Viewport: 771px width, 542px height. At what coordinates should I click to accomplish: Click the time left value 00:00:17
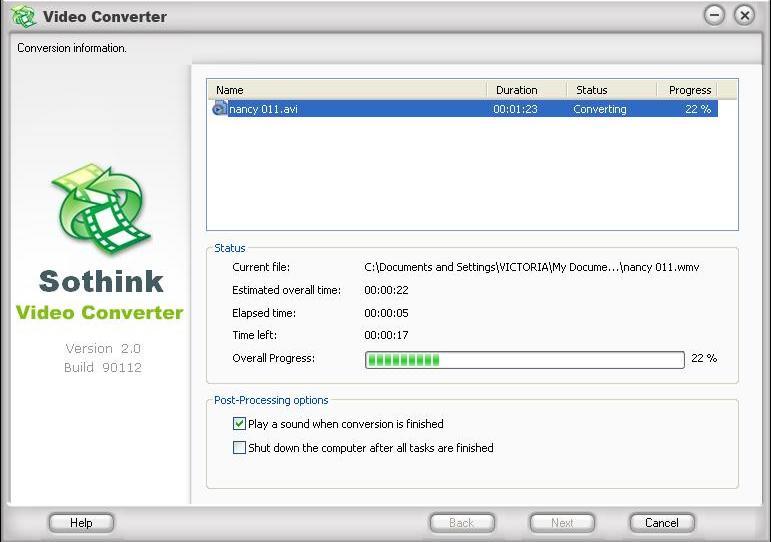pyautogui.click(x=386, y=335)
